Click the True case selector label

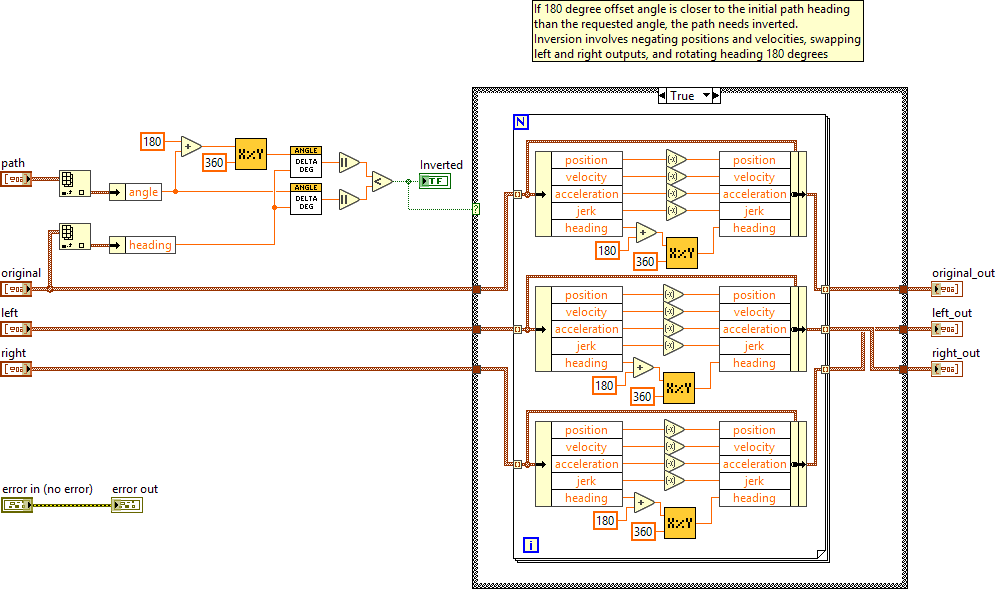(x=683, y=96)
